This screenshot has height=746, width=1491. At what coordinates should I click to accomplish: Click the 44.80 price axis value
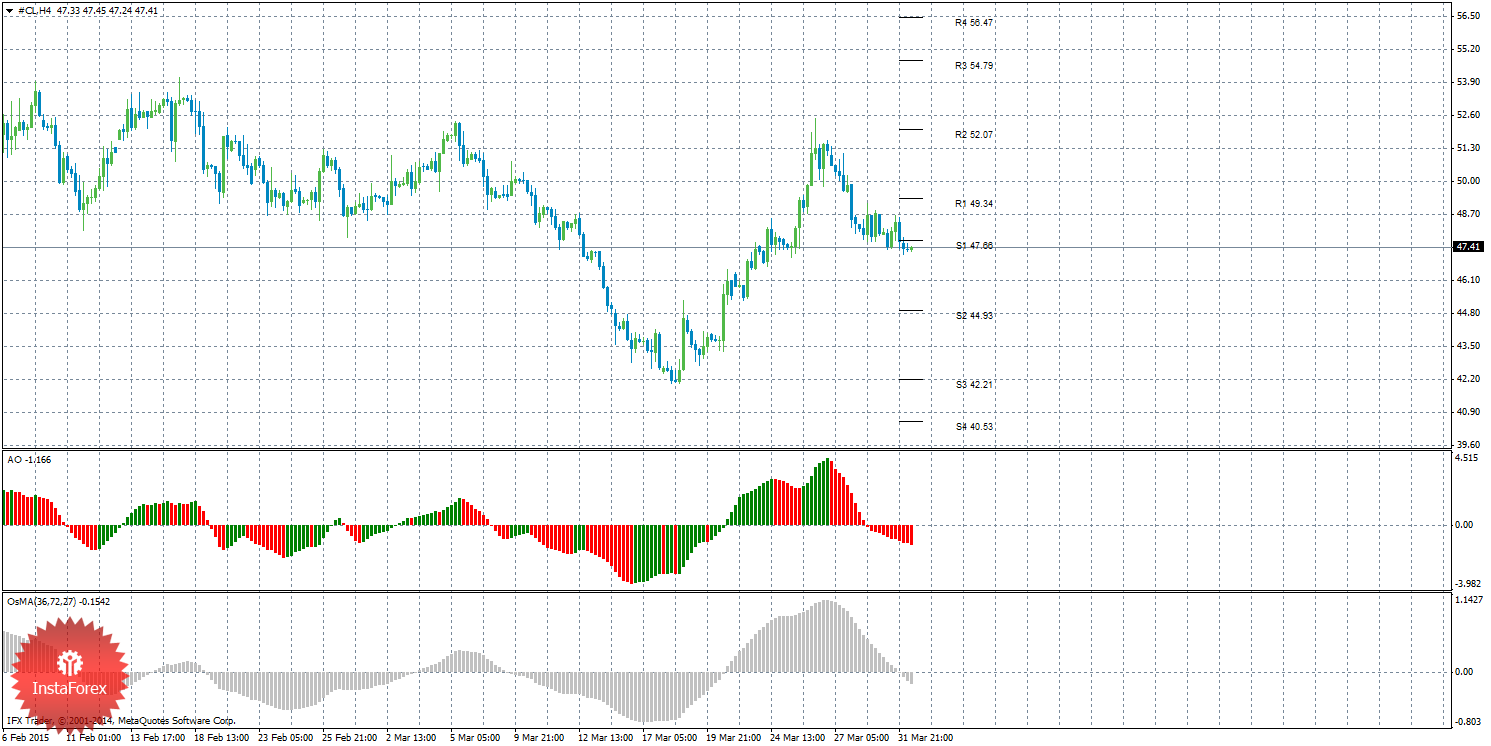1468,313
